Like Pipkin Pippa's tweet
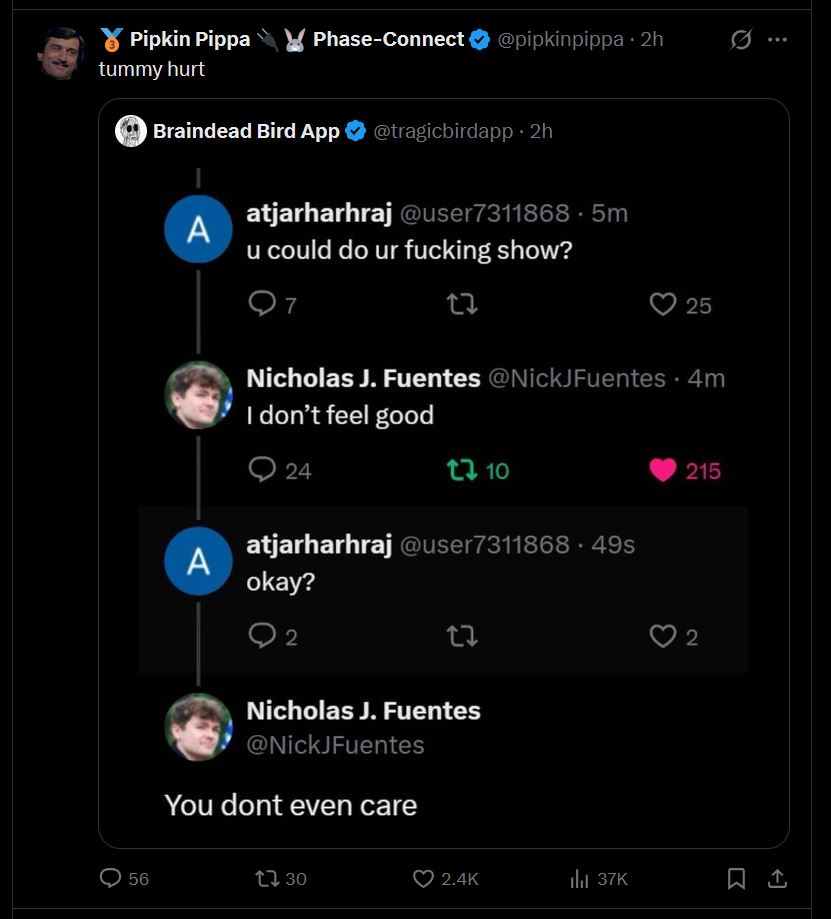The image size is (831, 919). [x=423, y=878]
